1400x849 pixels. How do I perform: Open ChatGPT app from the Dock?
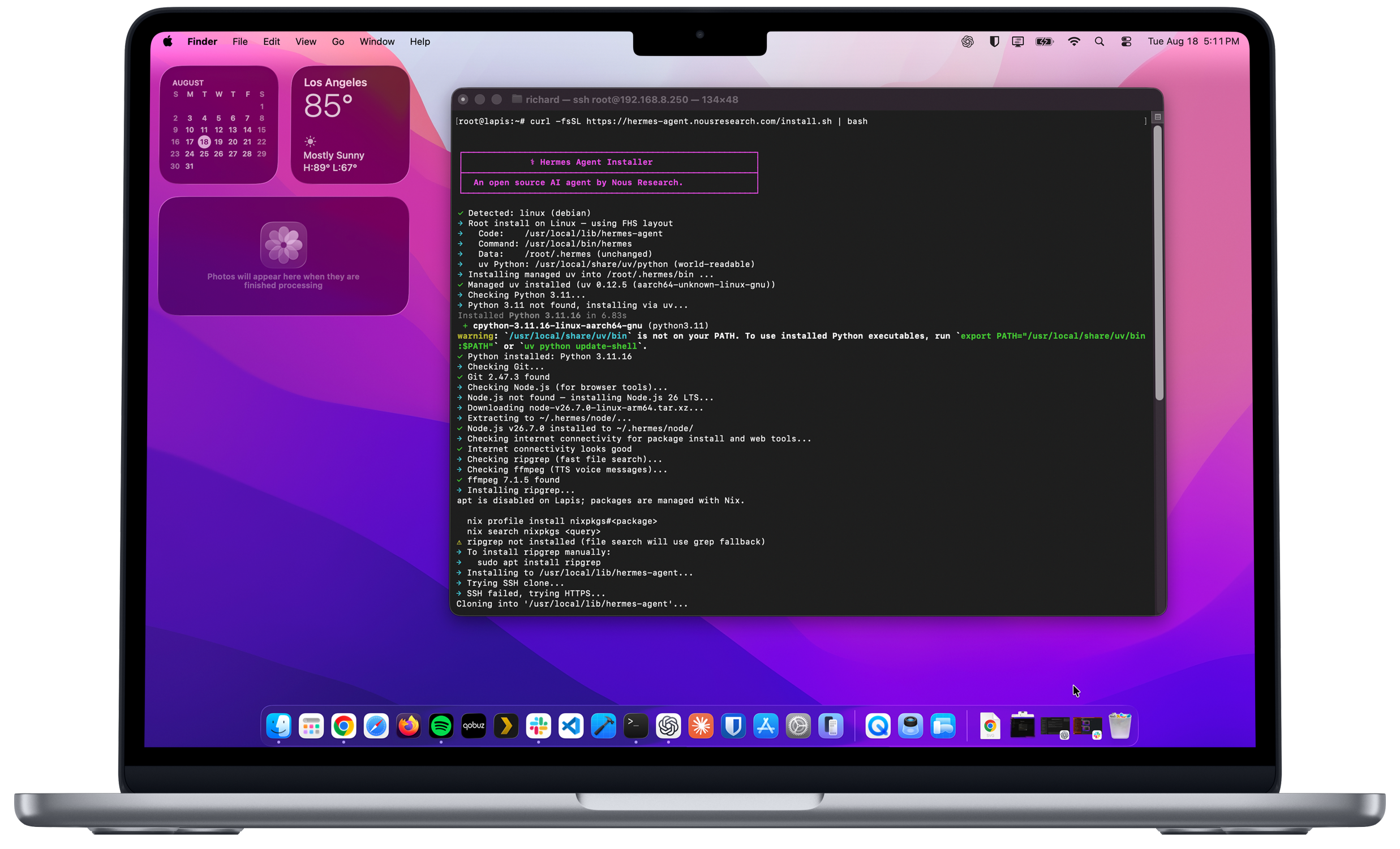click(668, 726)
